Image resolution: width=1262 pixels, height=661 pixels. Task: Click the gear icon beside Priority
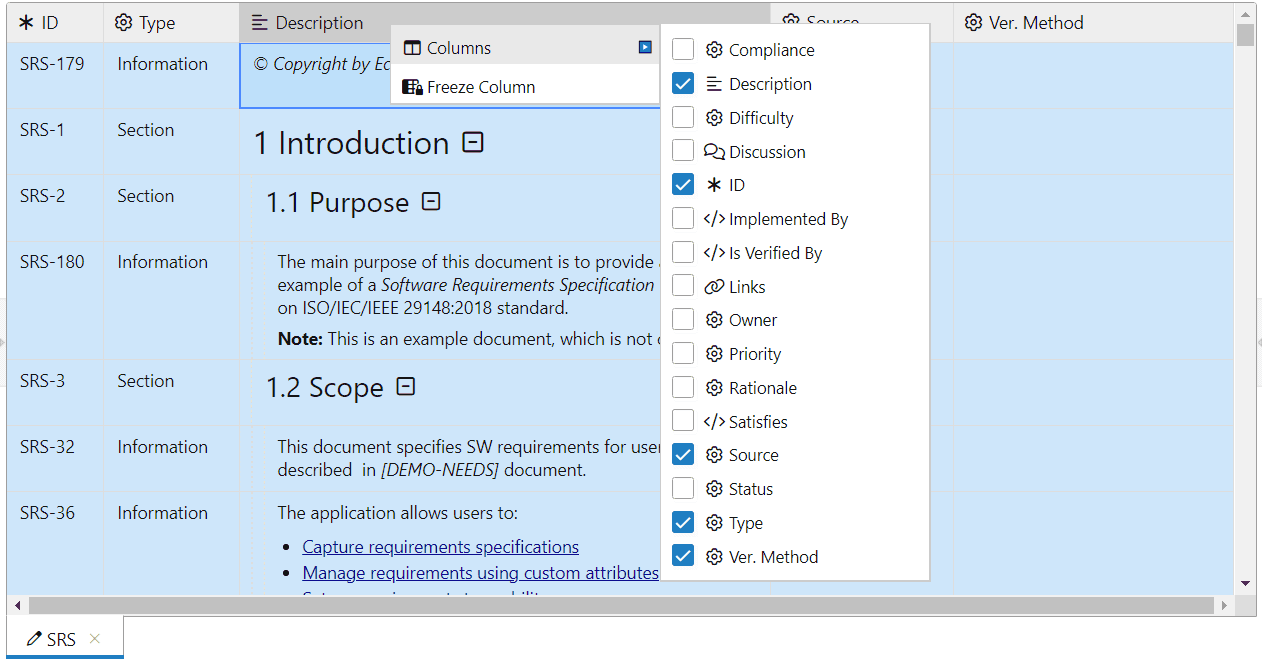click(x=714, y=354)
